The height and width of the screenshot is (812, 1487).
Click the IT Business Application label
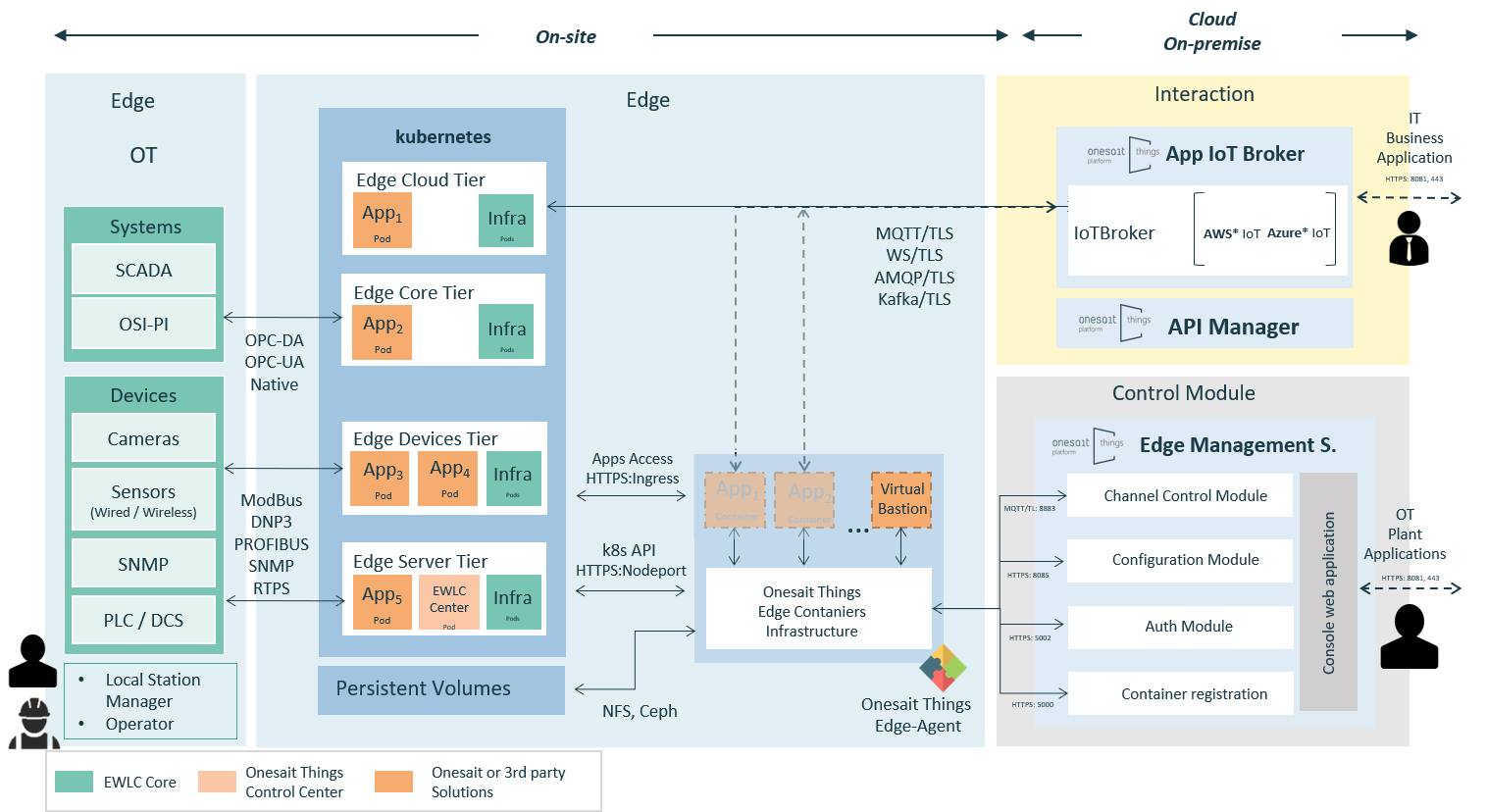coord(1414,138)
